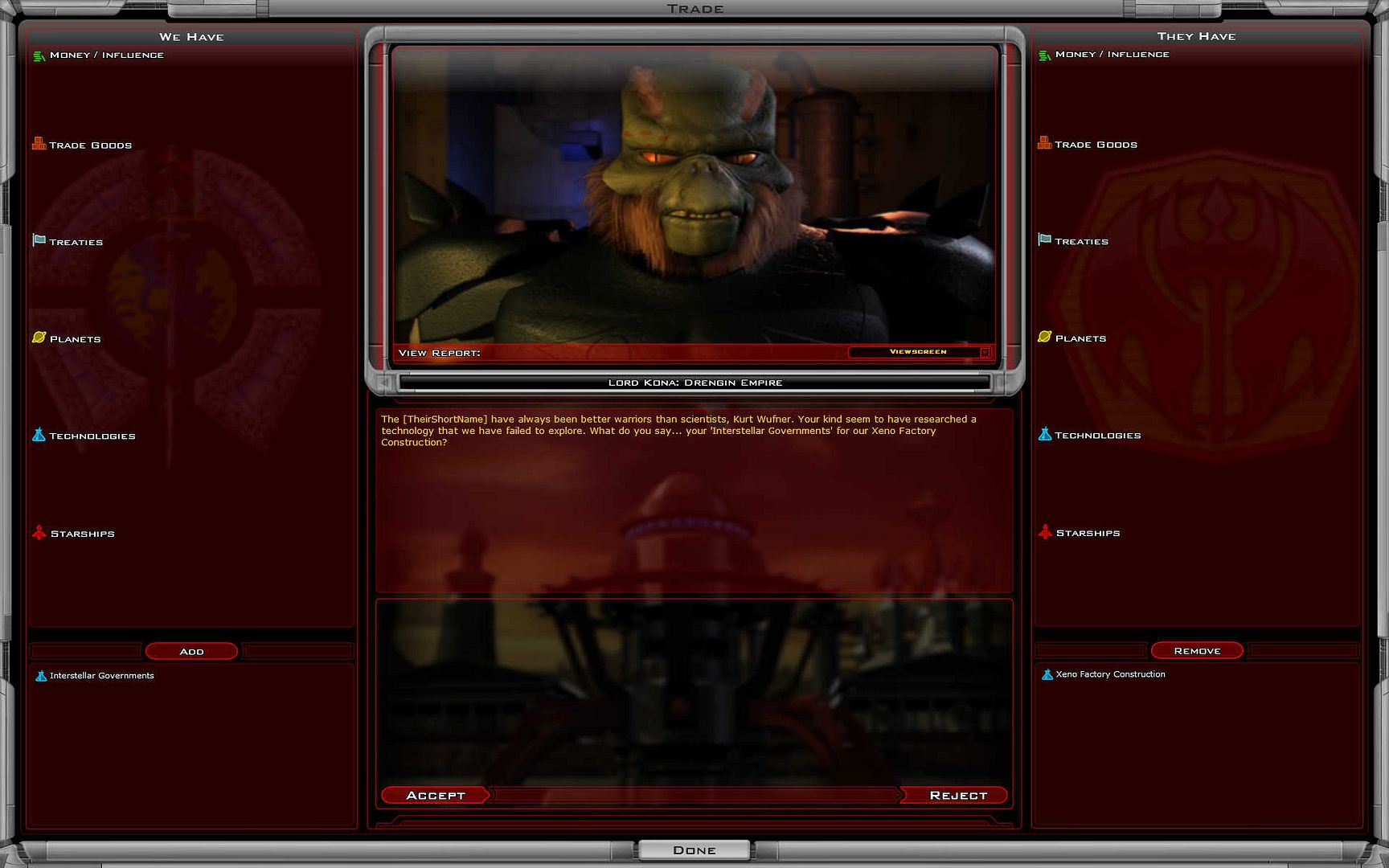Expand Treaties in They Have panel
Screen dimensions: 1389x868
pos(1081,241)
